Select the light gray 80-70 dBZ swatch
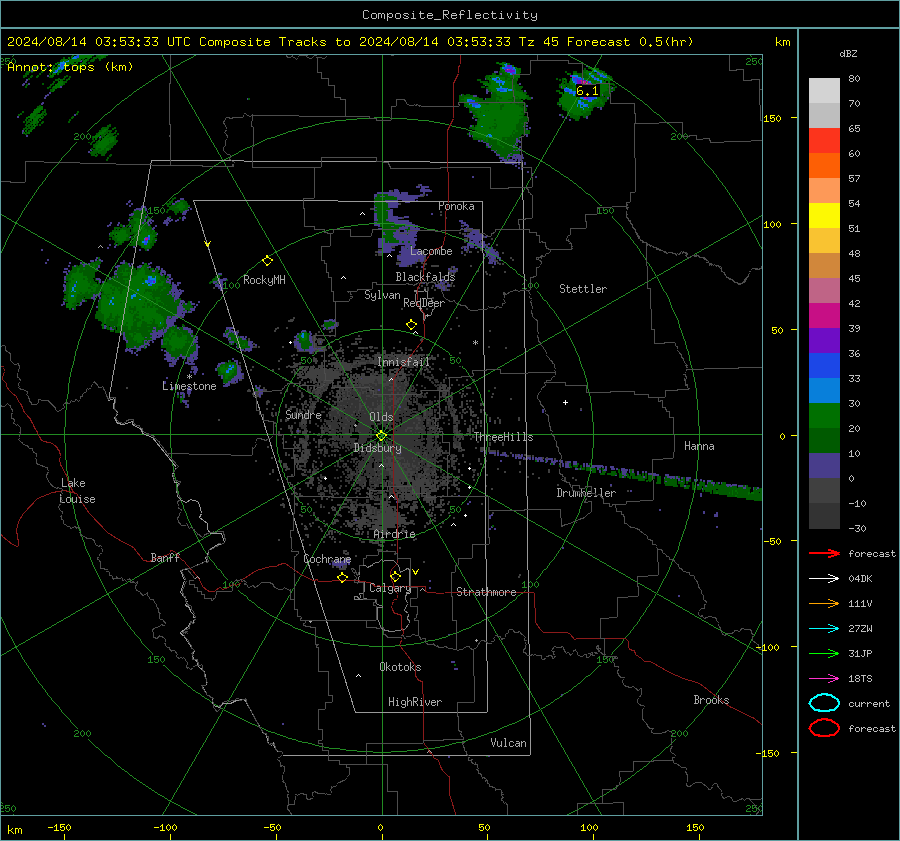 click(824, 90)
